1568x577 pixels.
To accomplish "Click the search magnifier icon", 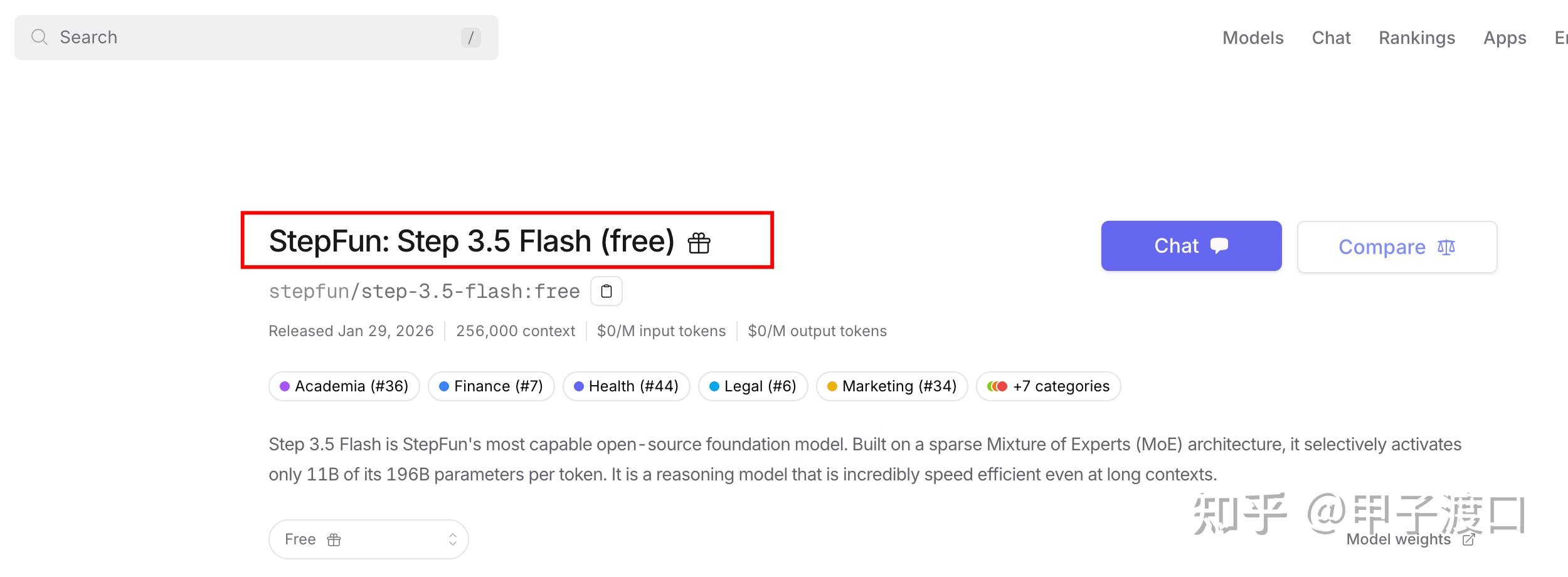I will (x=40, y=38).
